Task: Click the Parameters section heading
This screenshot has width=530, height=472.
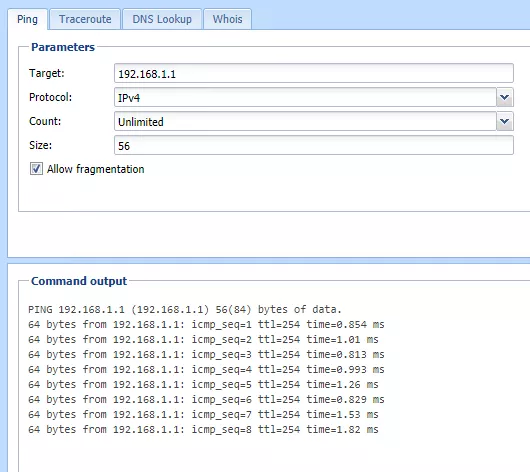Action: (x=63, y=47)
